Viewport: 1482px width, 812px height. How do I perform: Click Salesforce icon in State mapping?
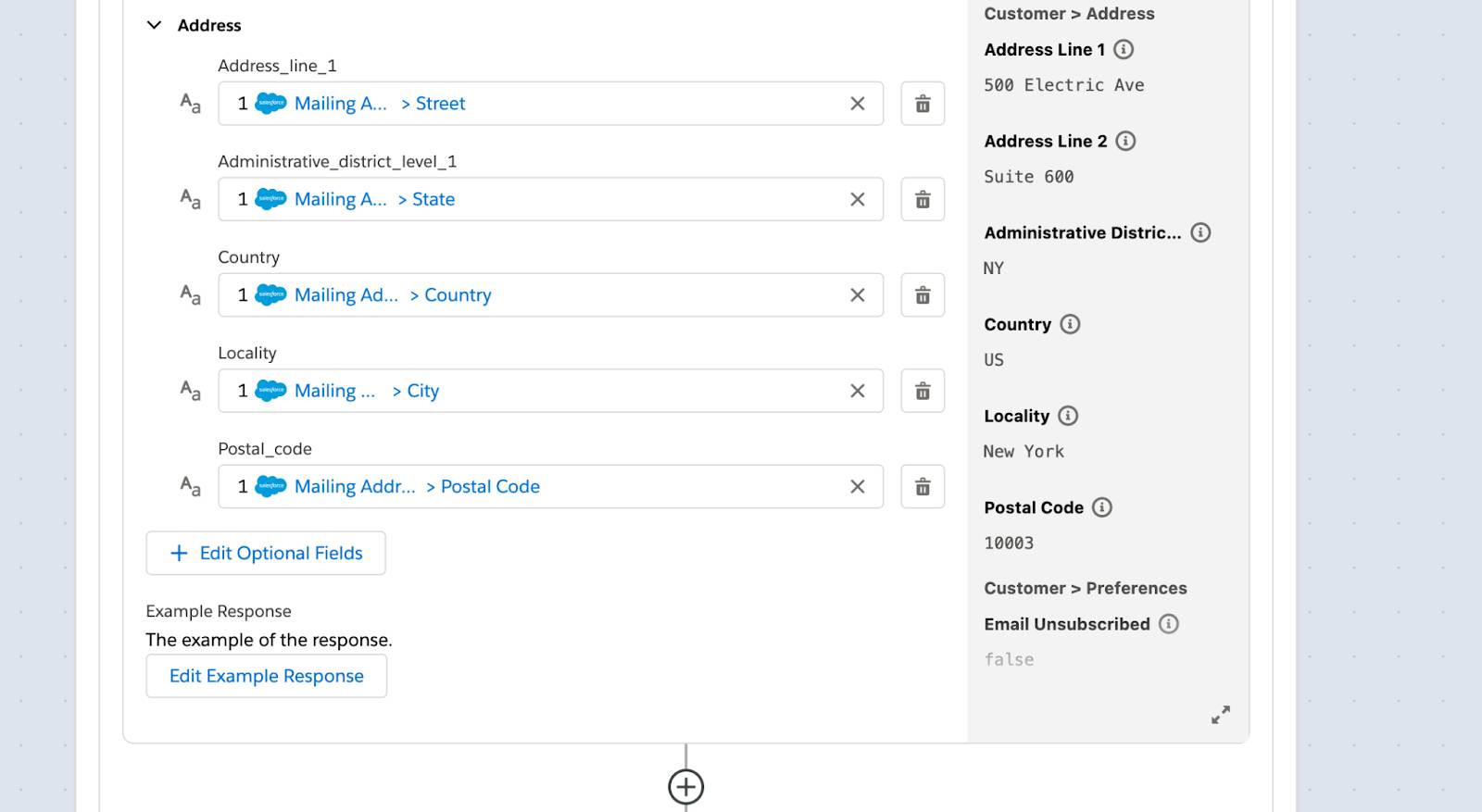click(270, 199)
